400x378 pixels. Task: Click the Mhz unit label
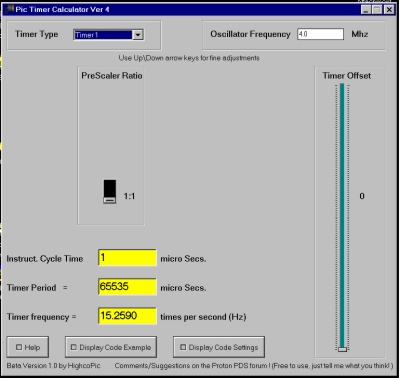coord(360,34)
